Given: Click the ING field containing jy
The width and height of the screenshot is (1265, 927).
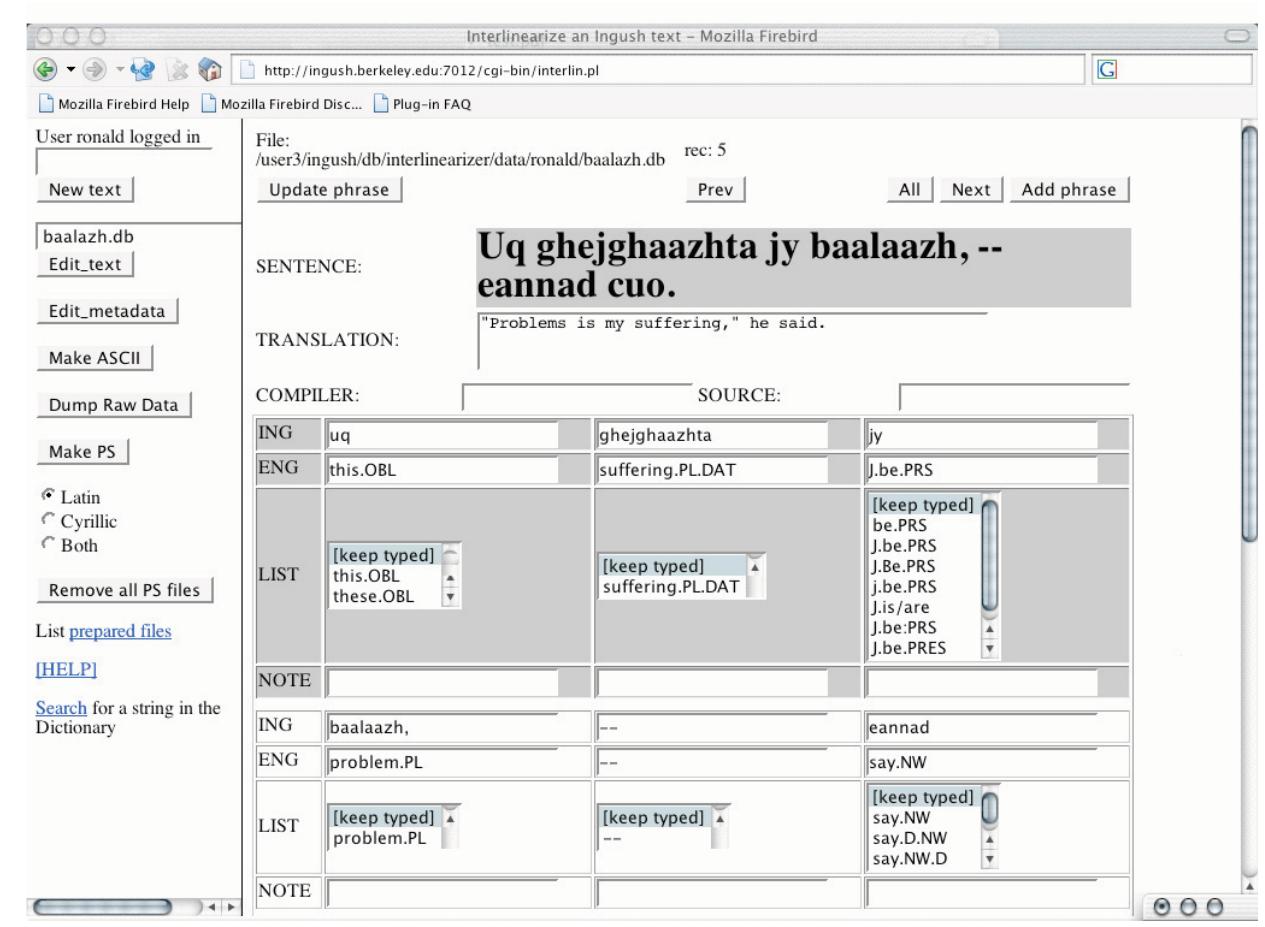Looking at the screenshot, I should 982,436.
